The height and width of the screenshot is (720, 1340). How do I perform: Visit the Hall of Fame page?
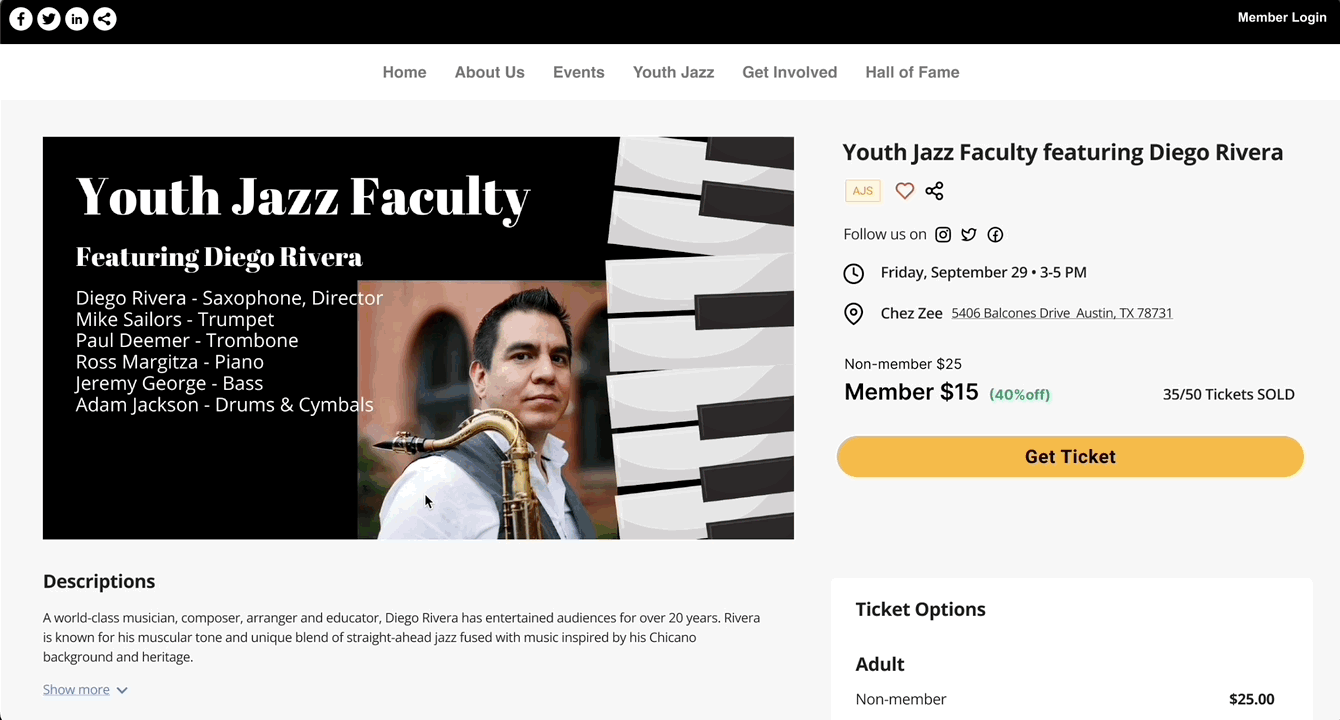click(912, 72)
